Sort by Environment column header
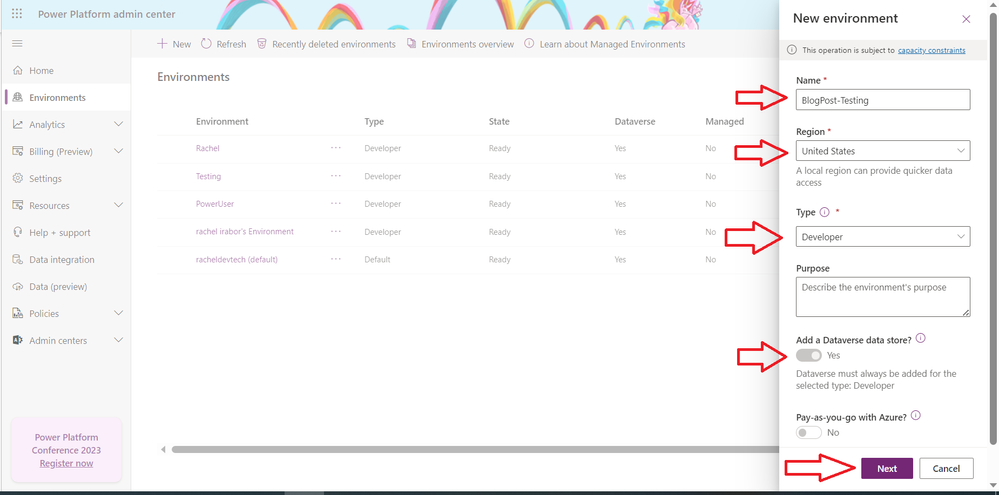The height and width of the screenshot is (495, 999). [222, 121]
